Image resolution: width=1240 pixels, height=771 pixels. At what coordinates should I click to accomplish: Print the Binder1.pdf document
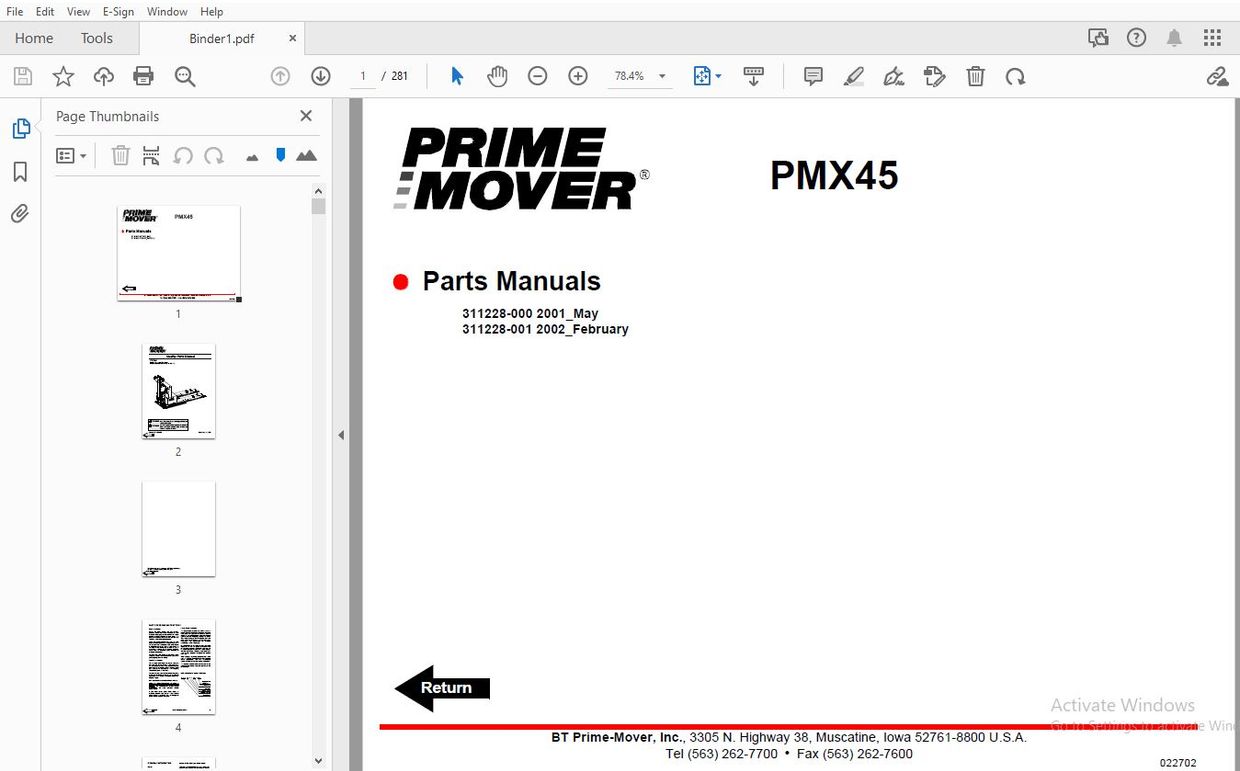(x=143, y=75)
